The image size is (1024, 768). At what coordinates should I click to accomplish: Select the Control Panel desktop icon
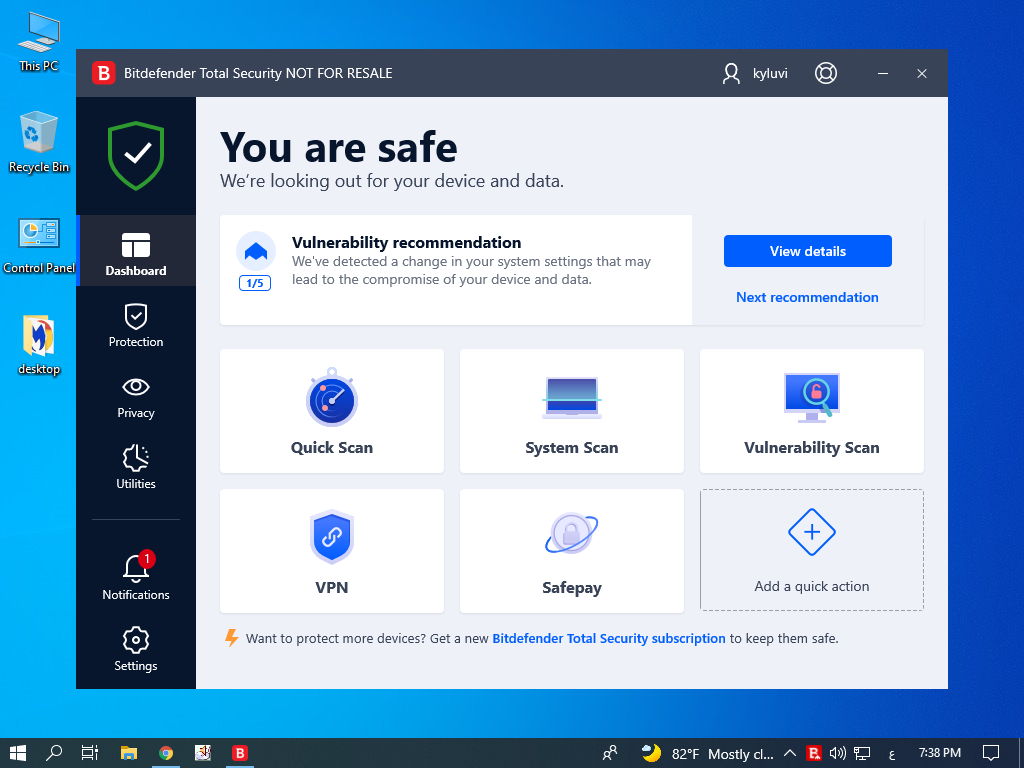click(x=39, y=245)
